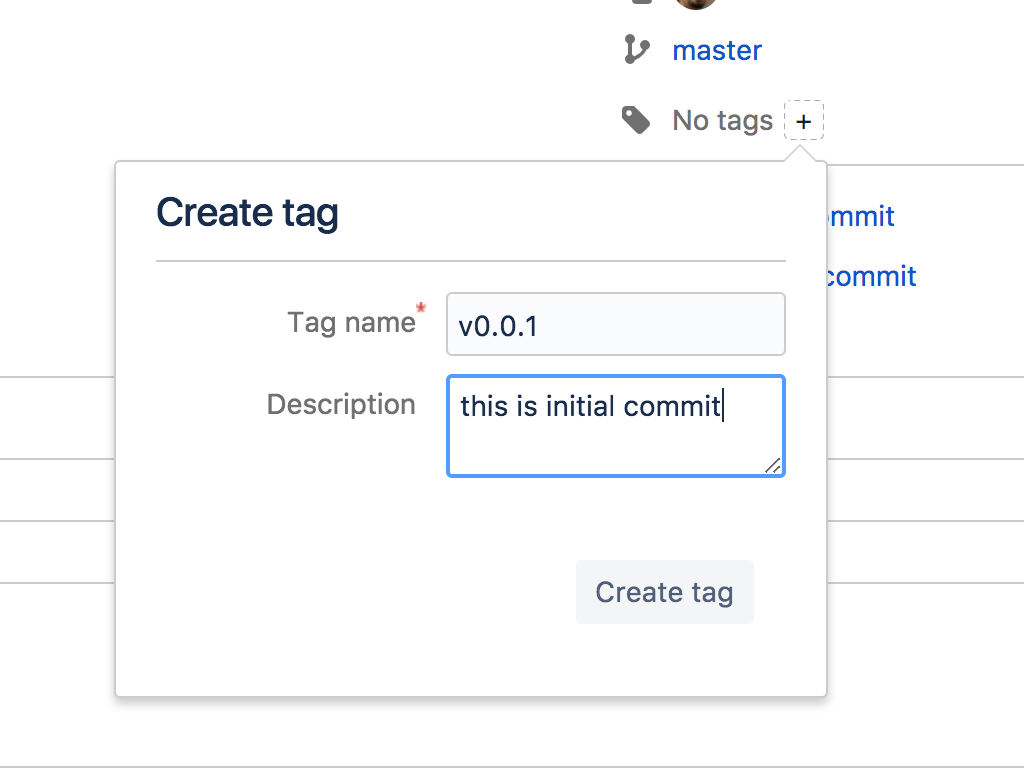Click the branch icon beside master
1024x768 pixels.
tap(636, 50)
